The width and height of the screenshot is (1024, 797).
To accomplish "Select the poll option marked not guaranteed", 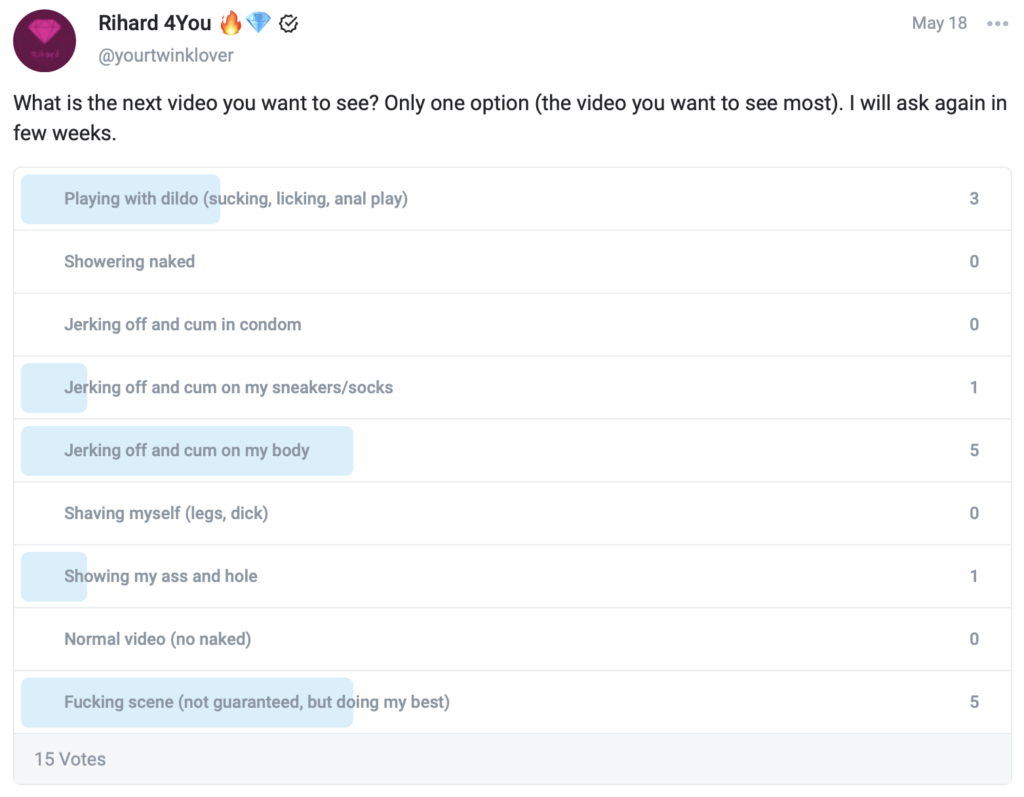I will coord(513,702).
